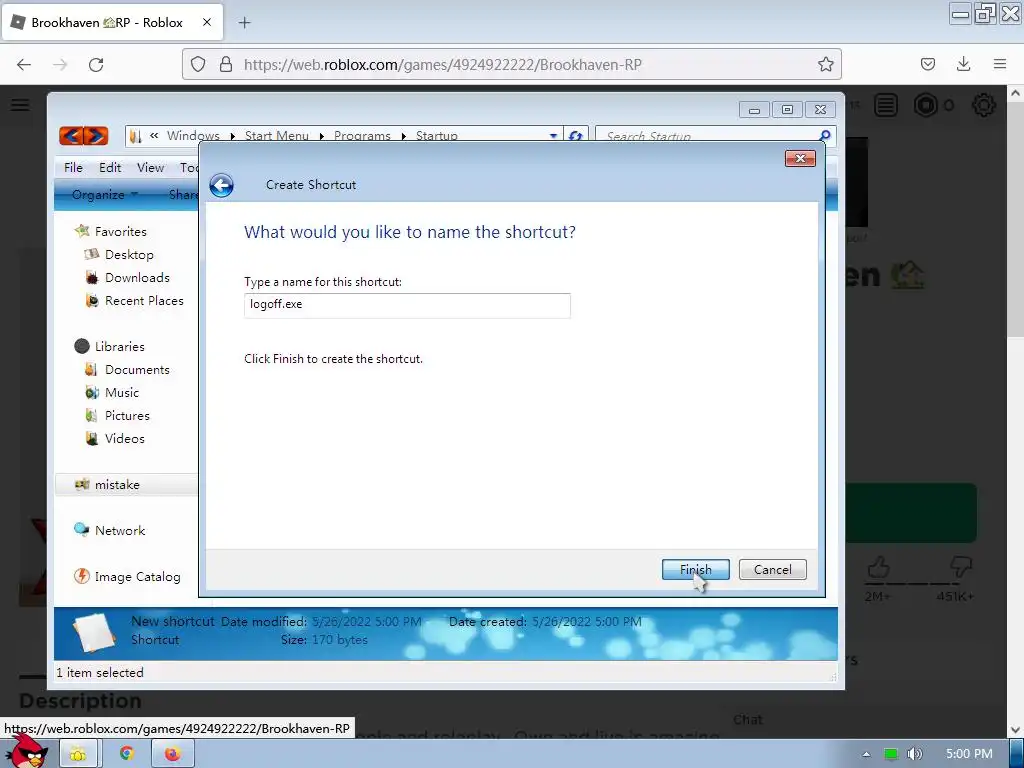Go back using the Create Shortcut back arrow

coord(221,185)
